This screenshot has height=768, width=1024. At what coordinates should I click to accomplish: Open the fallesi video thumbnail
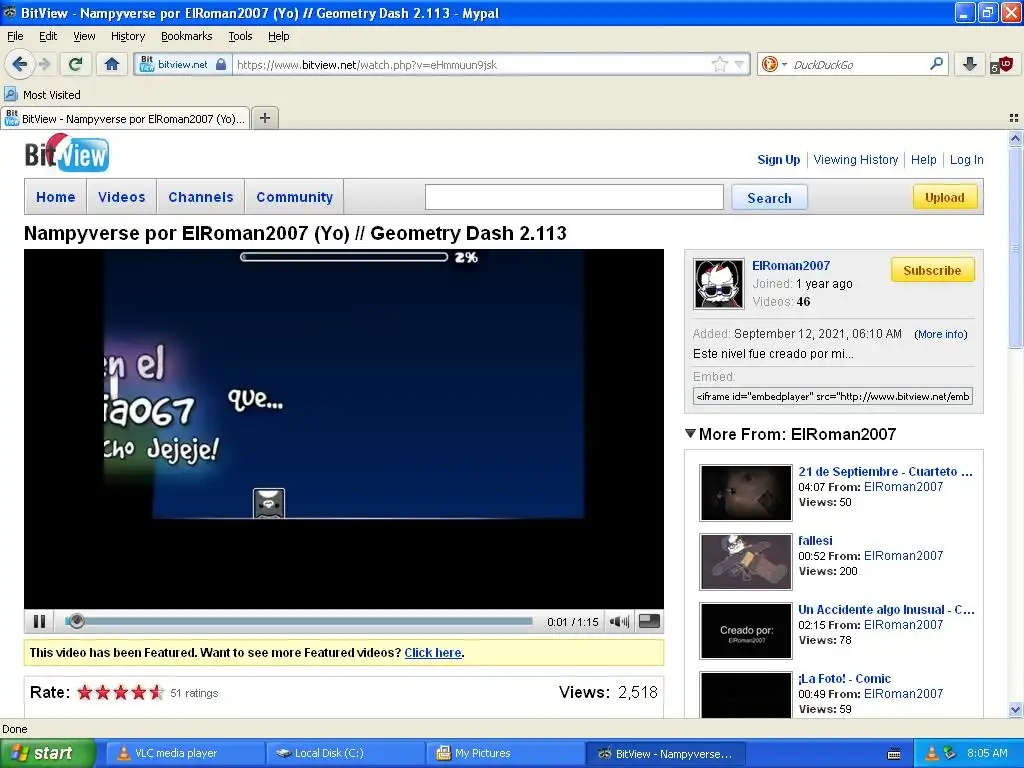pos(745,562)
